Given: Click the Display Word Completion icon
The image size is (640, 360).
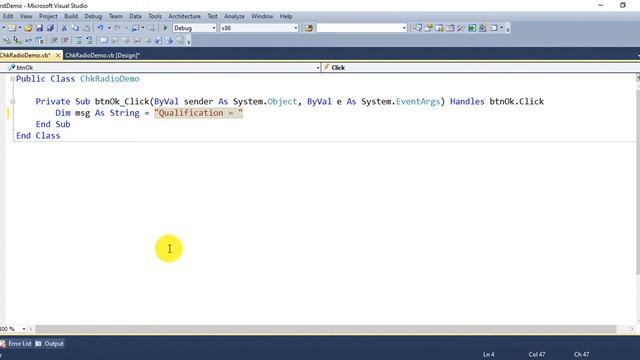Looking at the screenshot, I should coord(39,40).
